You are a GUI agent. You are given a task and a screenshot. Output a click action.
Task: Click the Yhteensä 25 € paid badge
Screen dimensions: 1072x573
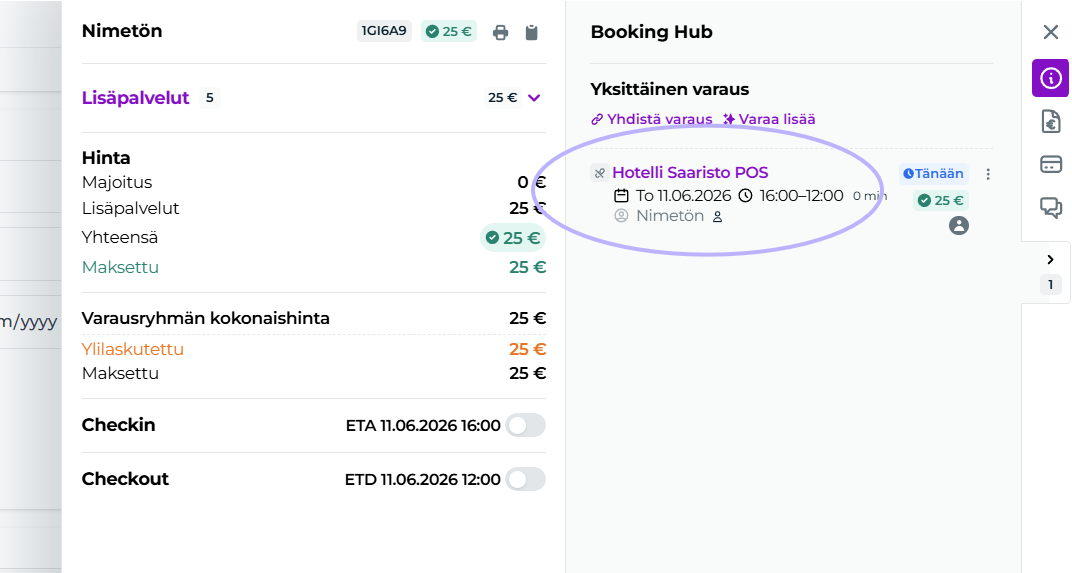click(513, 238)
